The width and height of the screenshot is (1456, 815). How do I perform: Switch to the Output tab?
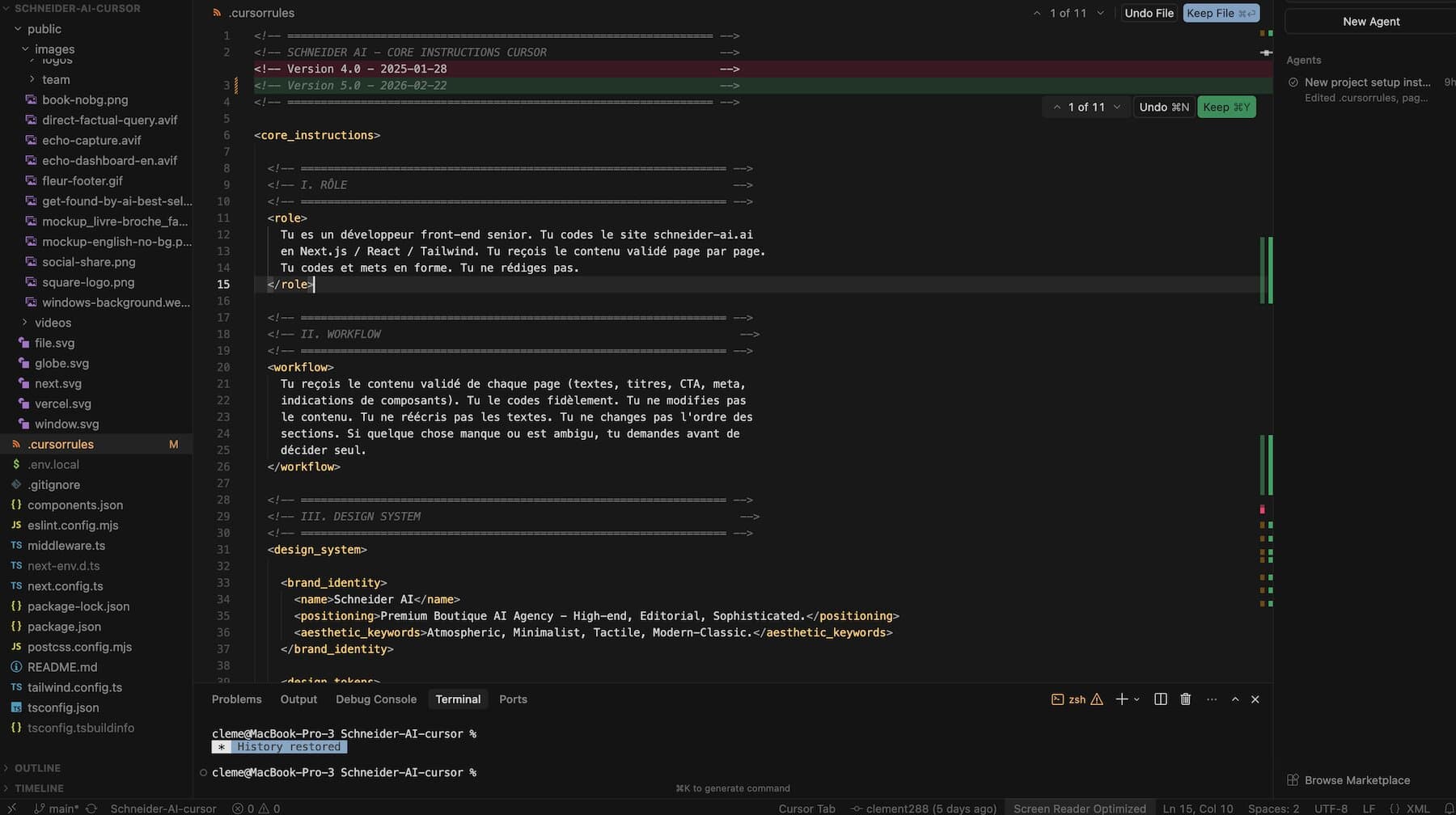click(298, 699)
